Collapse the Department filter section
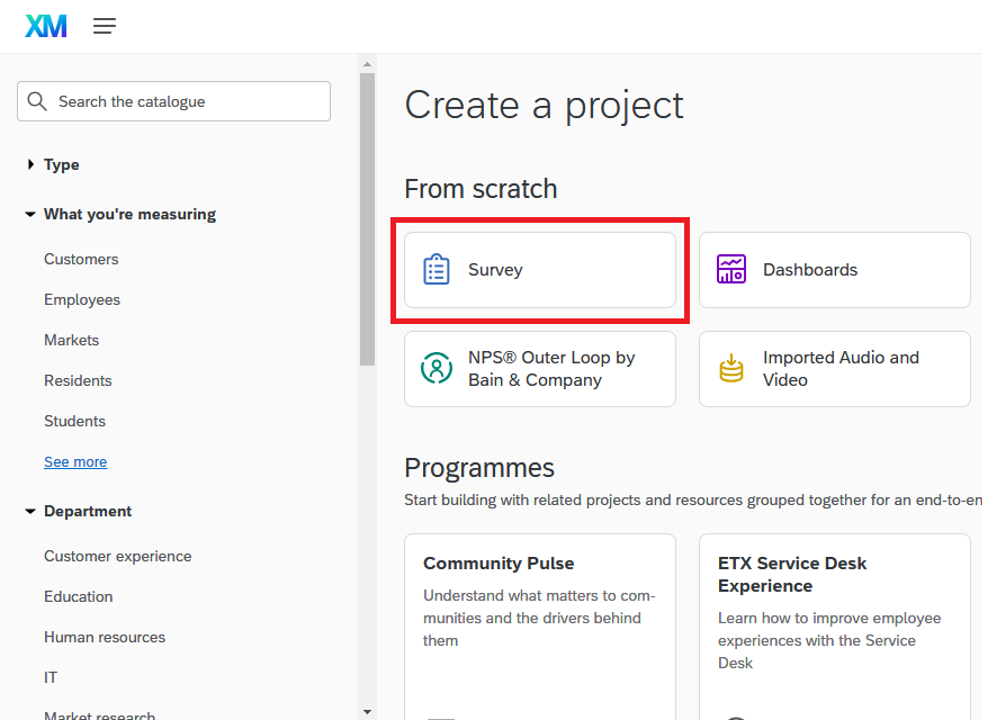The height and width of the screenshot is (720, 982). point(31,511)
